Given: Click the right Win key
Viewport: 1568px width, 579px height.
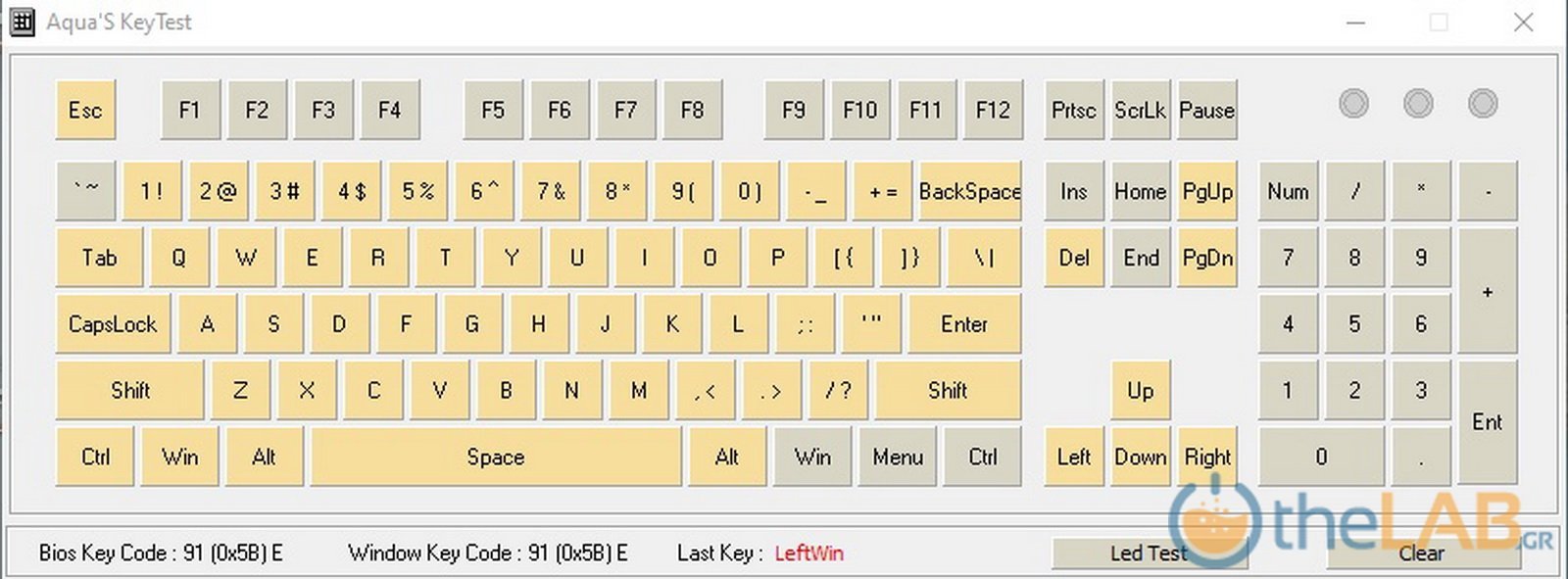Looking at the screenshot, I should point(812,457).
